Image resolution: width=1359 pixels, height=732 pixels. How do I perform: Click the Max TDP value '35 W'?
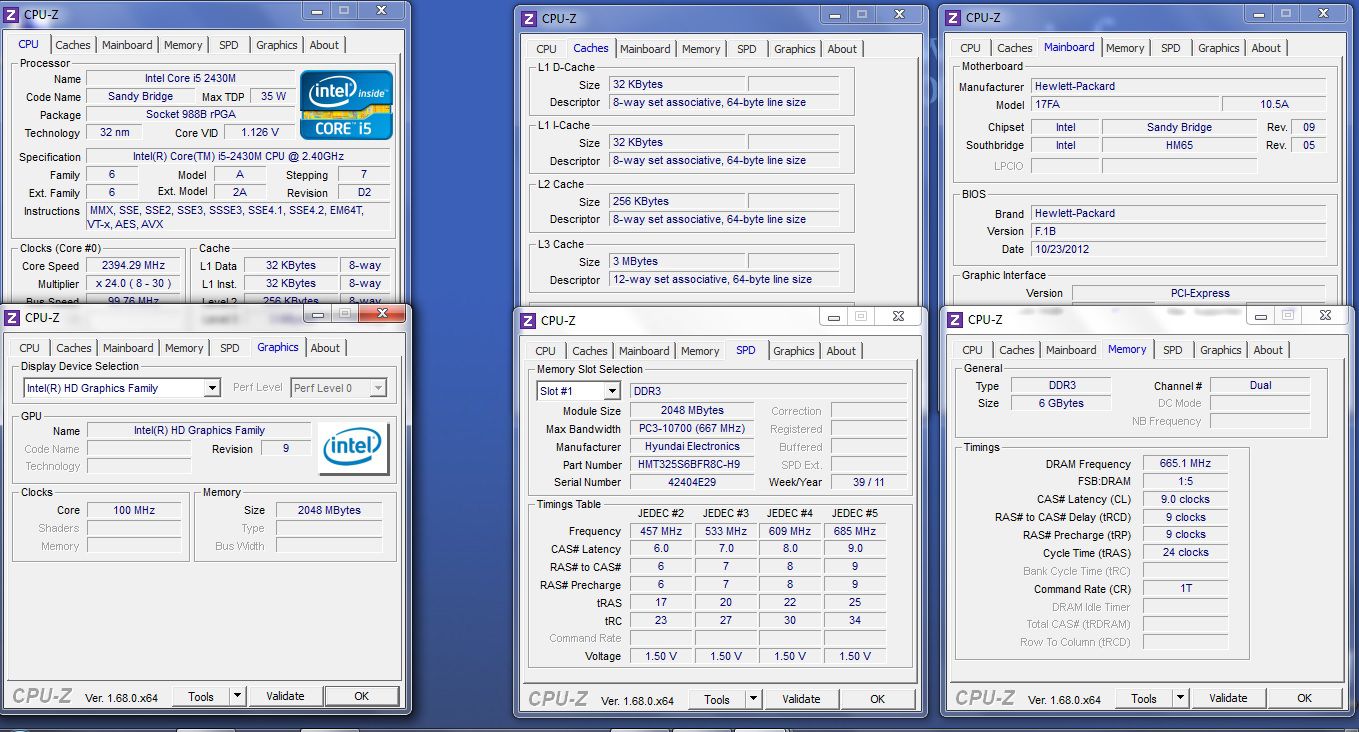(x=273, y=97)
